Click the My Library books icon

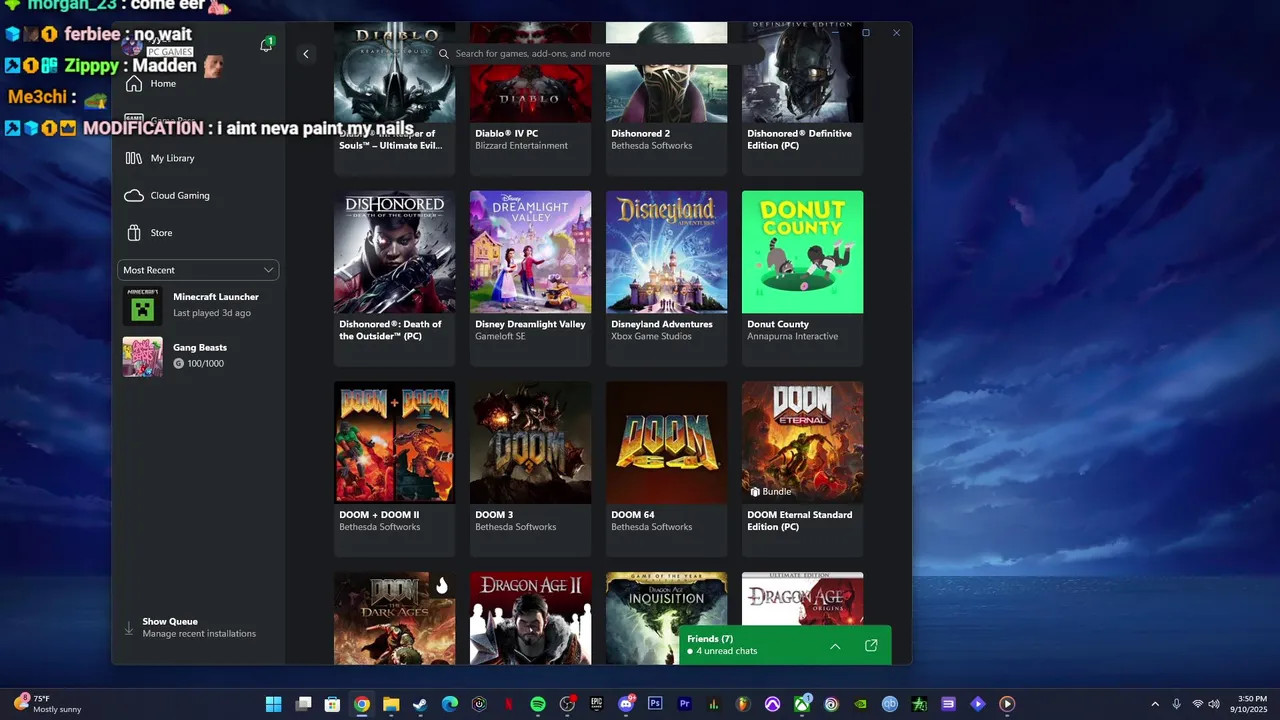coord(134,158)
